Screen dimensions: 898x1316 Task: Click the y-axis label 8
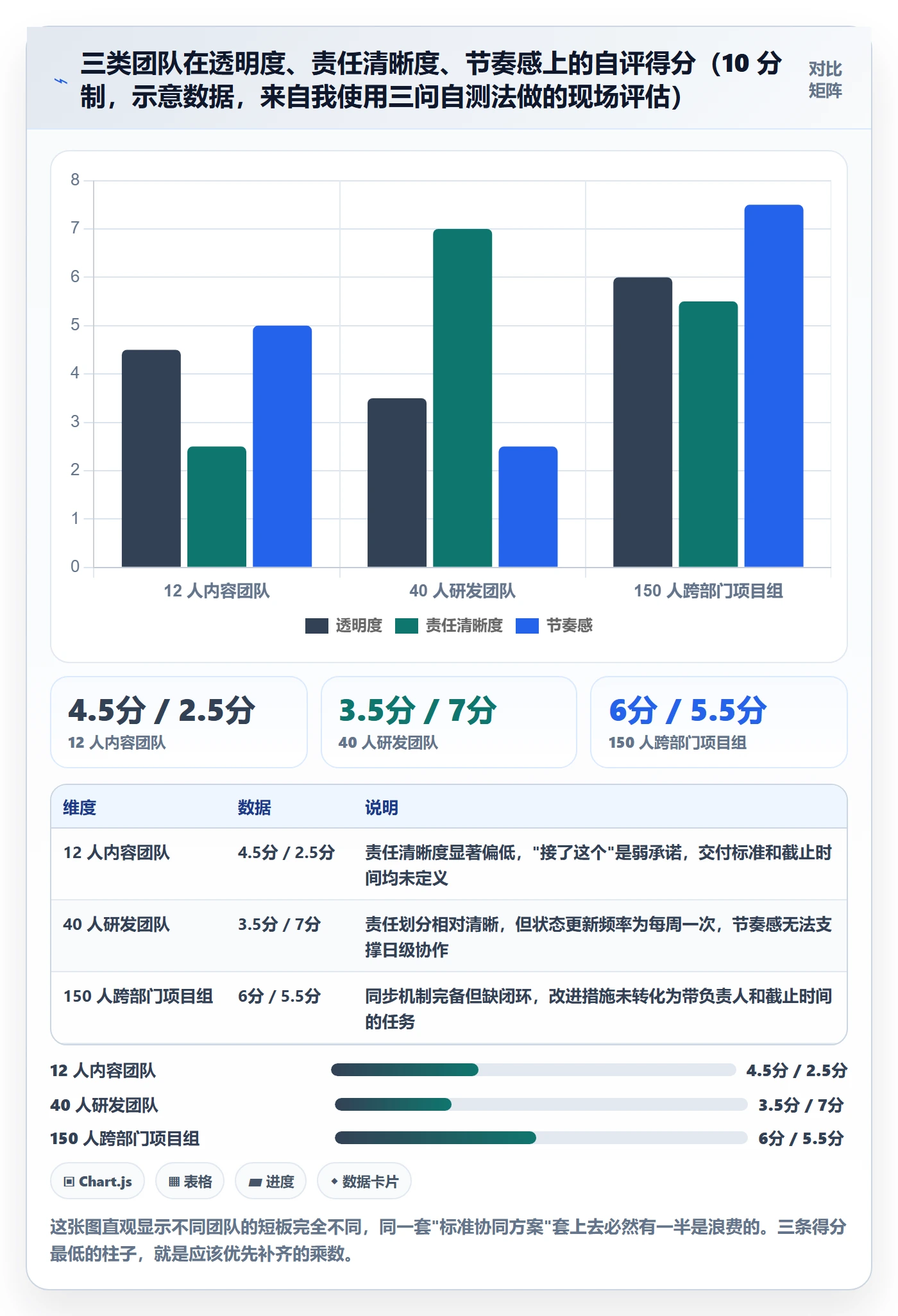75,180
